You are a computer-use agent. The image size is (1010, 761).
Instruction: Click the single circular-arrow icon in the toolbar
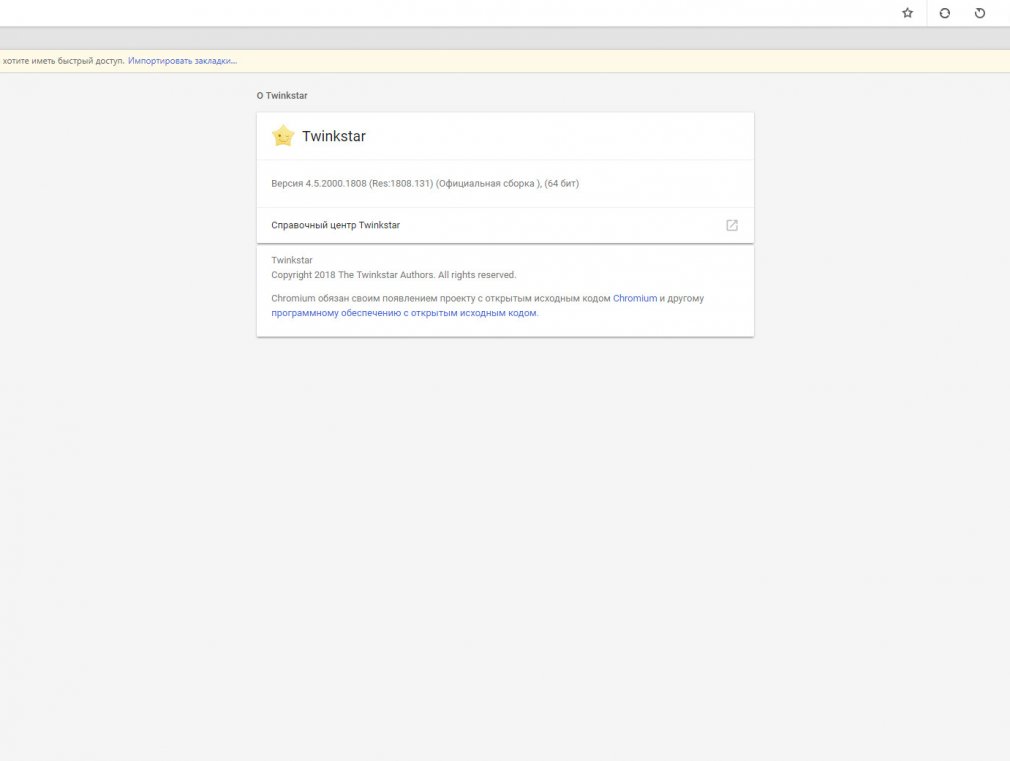[980, 13]
